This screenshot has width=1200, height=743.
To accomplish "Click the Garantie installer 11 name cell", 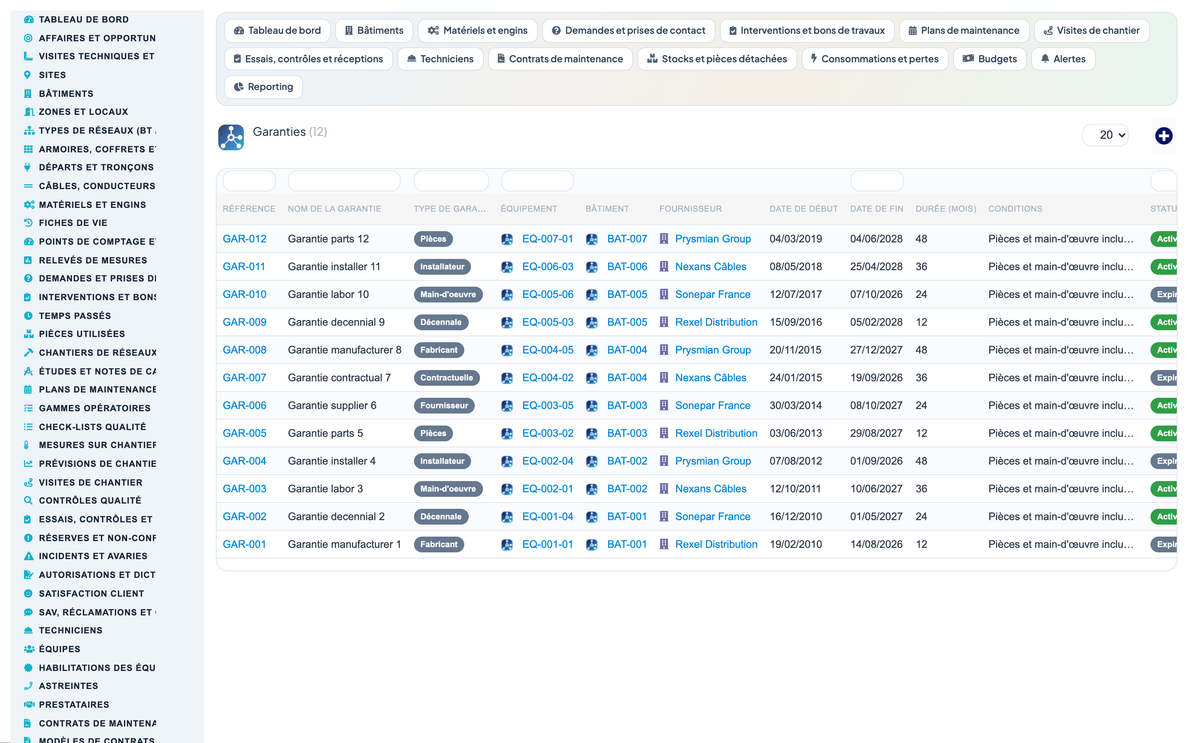I will (x=334, y=267).
